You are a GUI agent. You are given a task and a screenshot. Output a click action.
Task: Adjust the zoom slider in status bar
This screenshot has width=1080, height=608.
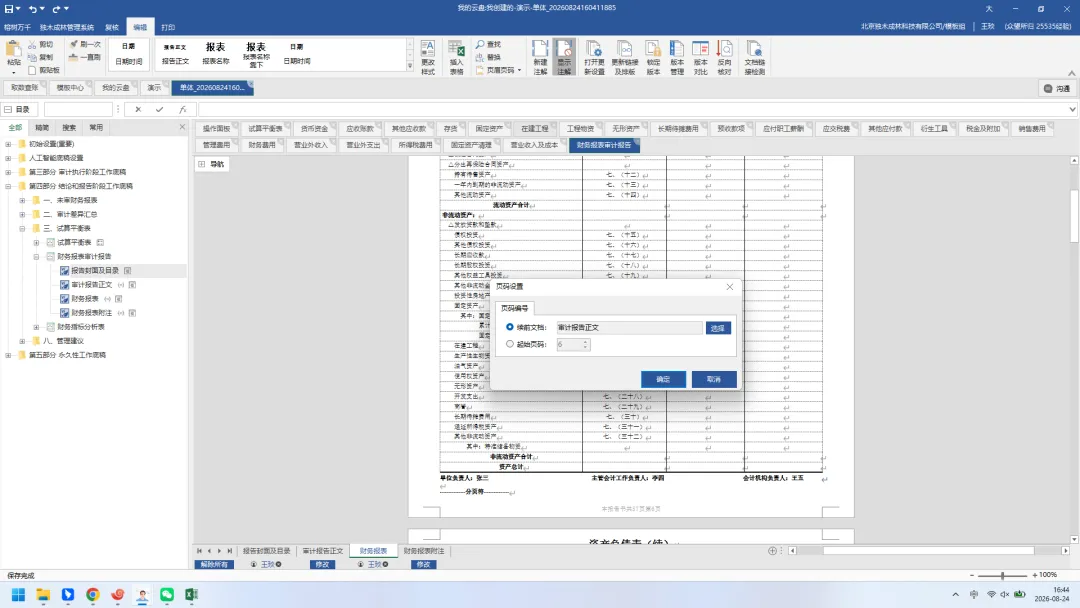tap(1003, 575)
